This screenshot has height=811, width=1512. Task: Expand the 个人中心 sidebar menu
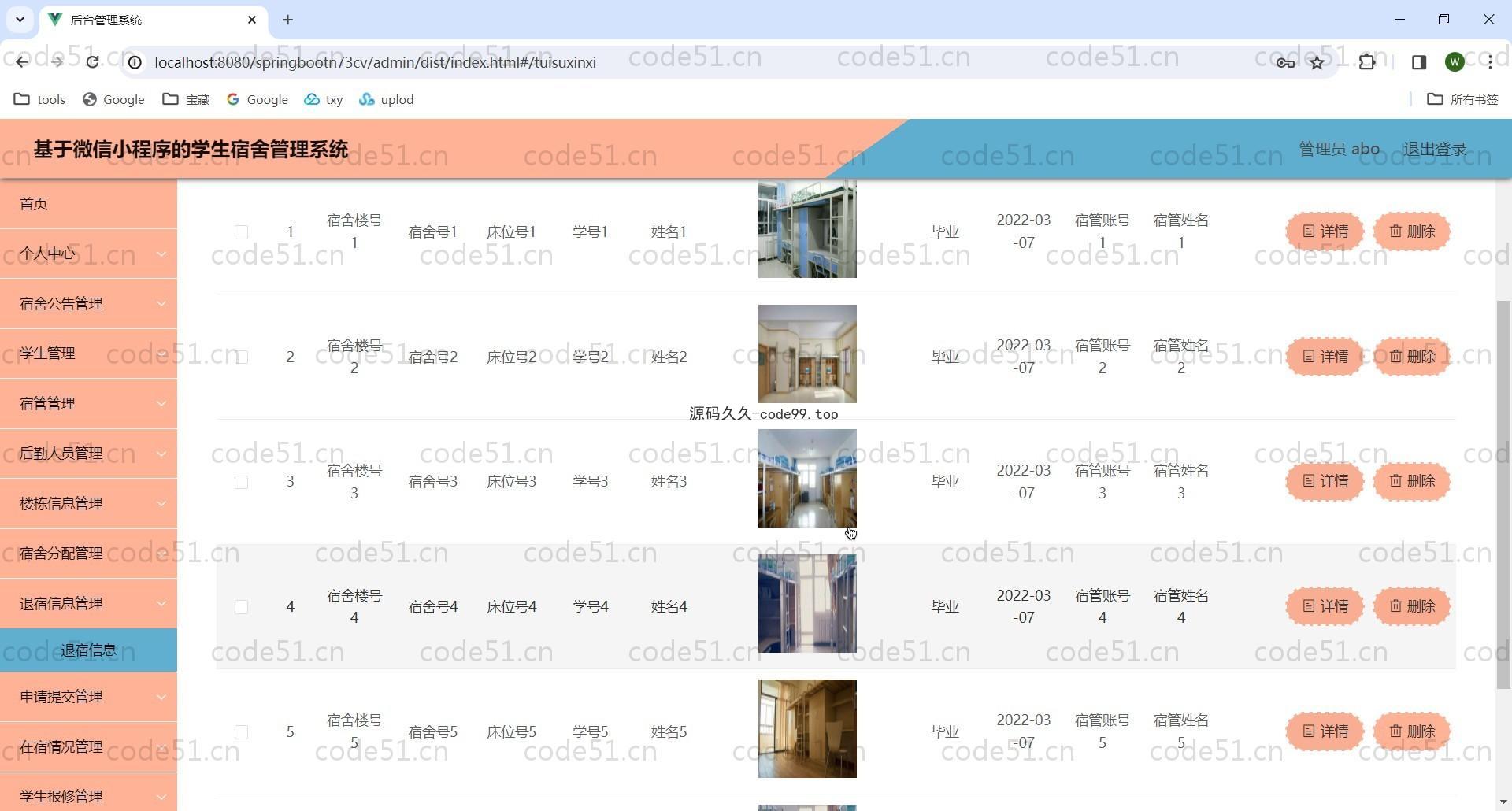88,254
